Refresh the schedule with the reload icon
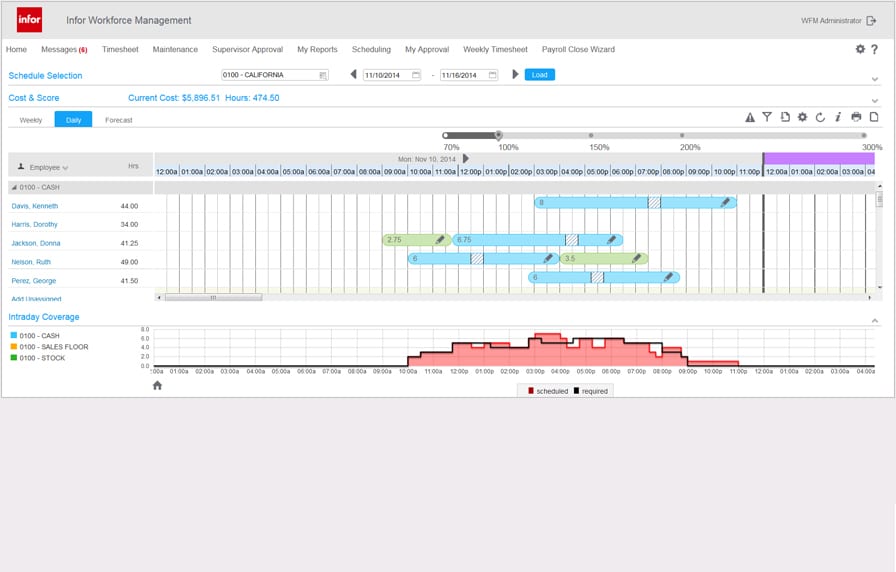This screenshot has height=572, width=896. point(820,118)
